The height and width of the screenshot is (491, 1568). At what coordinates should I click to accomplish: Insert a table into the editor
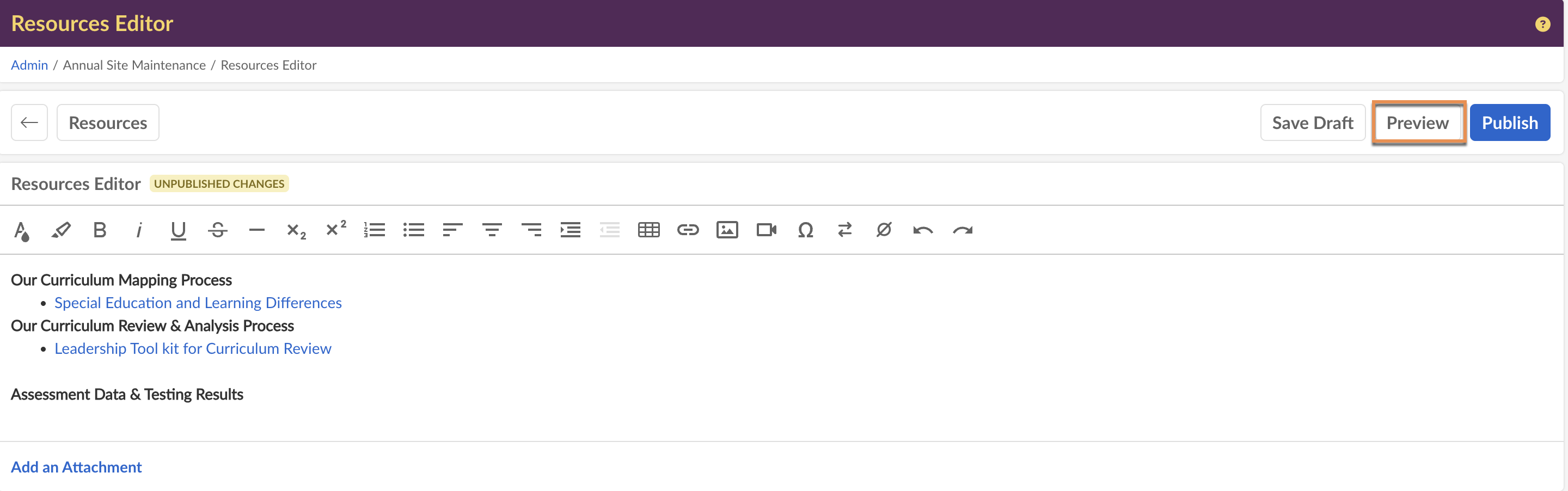click(x=648, y=230)
